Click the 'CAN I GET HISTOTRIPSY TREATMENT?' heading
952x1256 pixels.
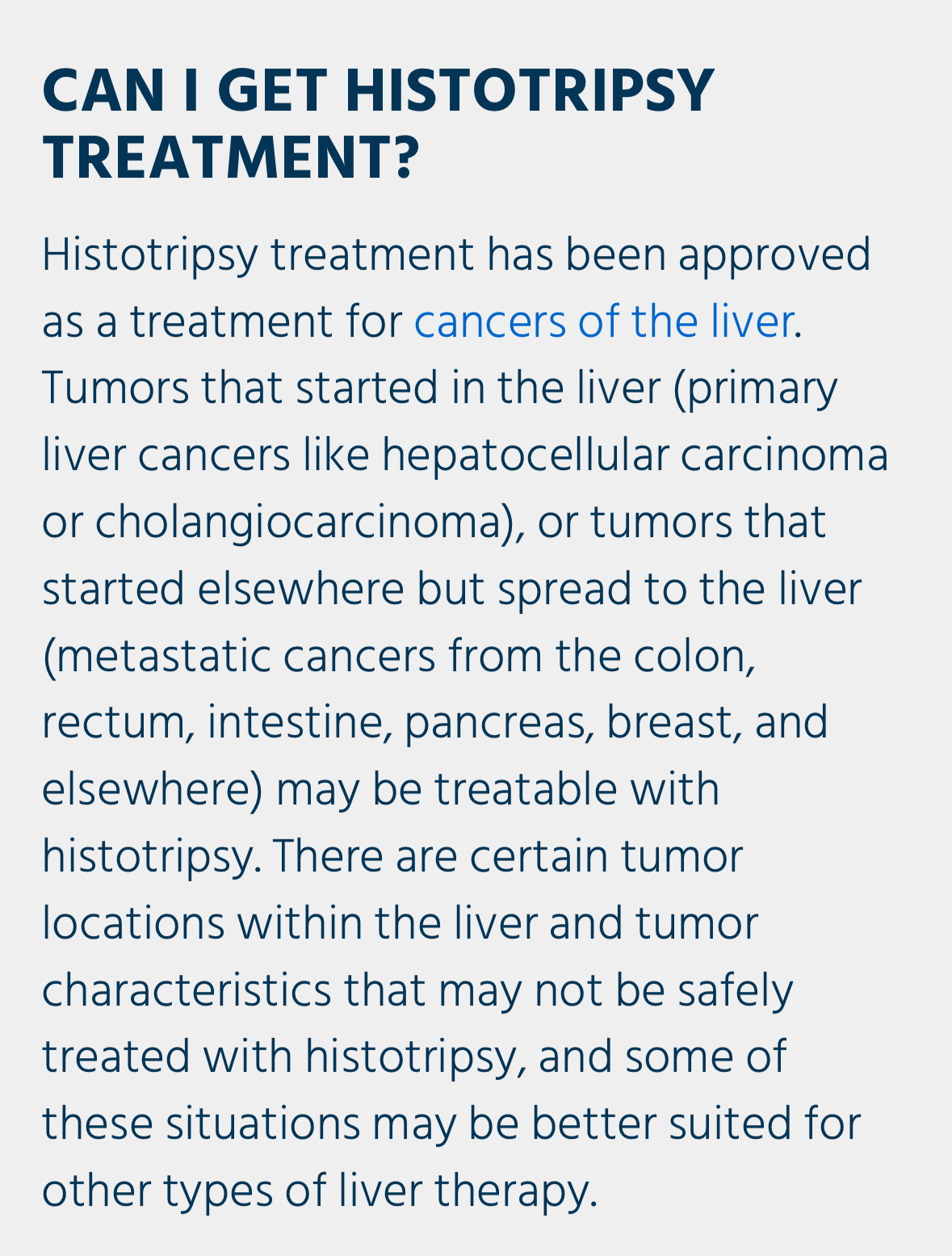pos(379,124)
